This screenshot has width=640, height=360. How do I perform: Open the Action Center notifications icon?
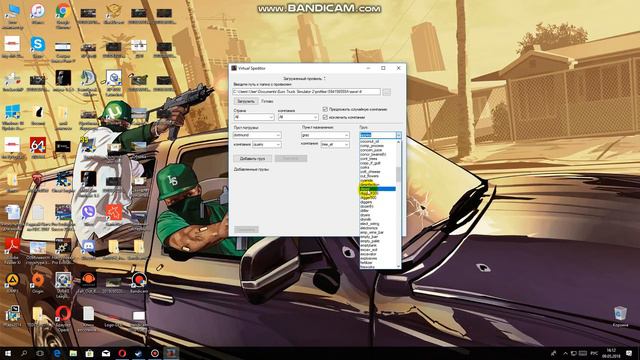[629, 353]
